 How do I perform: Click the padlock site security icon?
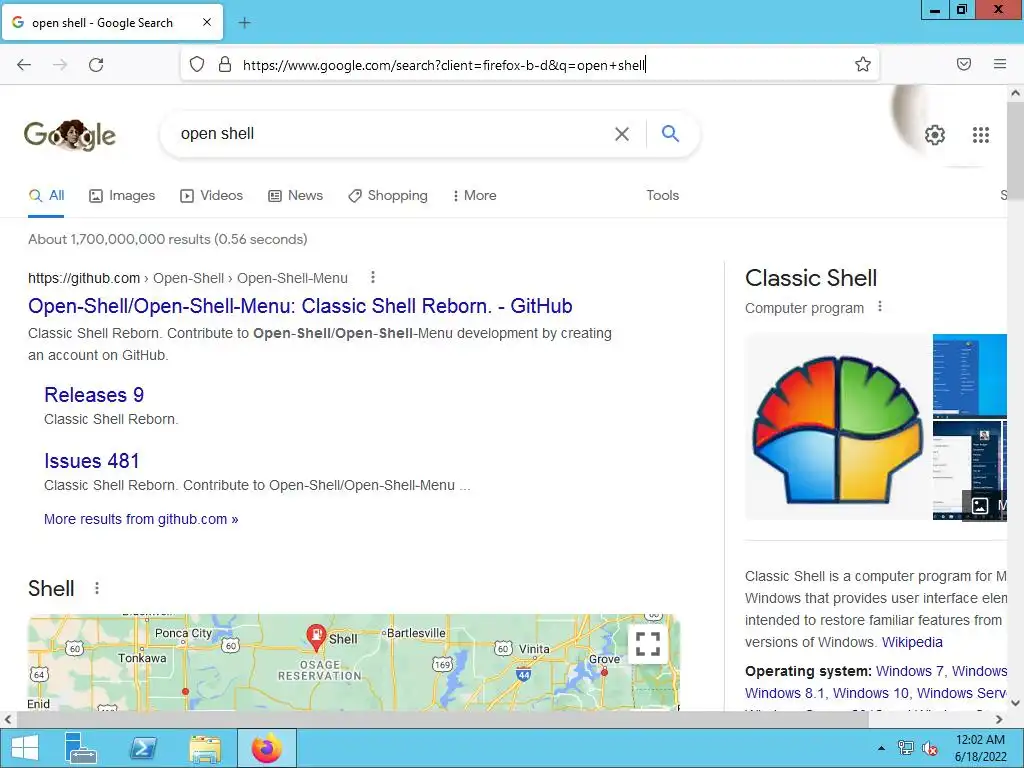click(225, 64)
